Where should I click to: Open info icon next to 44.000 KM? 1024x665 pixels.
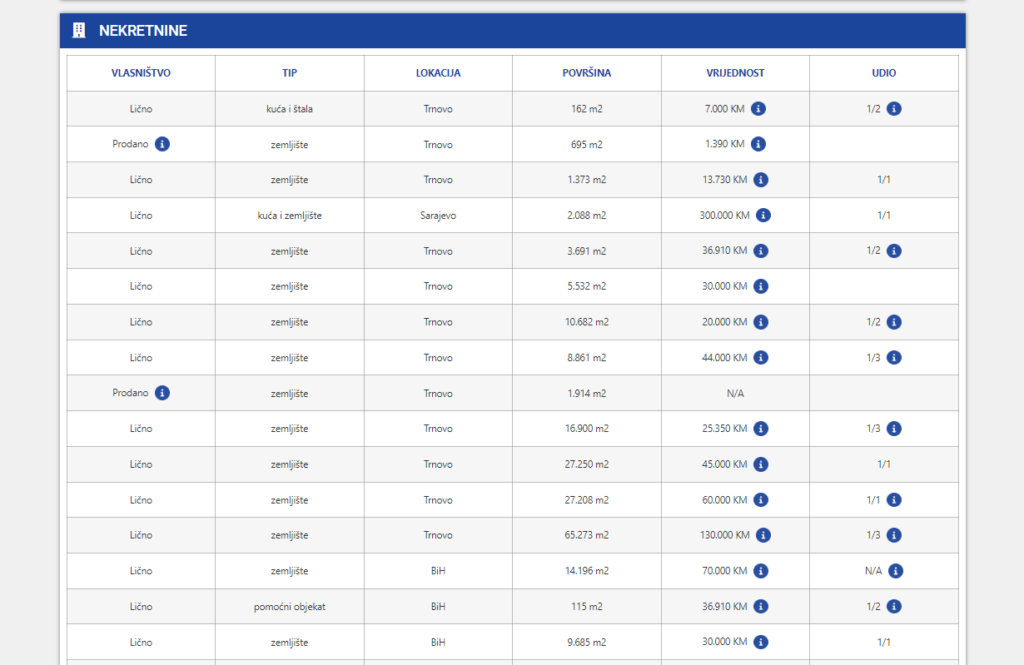coord(760,357)
